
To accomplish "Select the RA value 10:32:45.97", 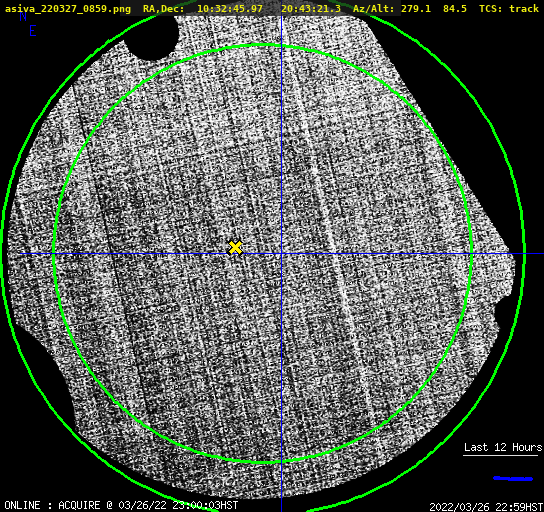I will pyautogui.click(x=230, y=8).
